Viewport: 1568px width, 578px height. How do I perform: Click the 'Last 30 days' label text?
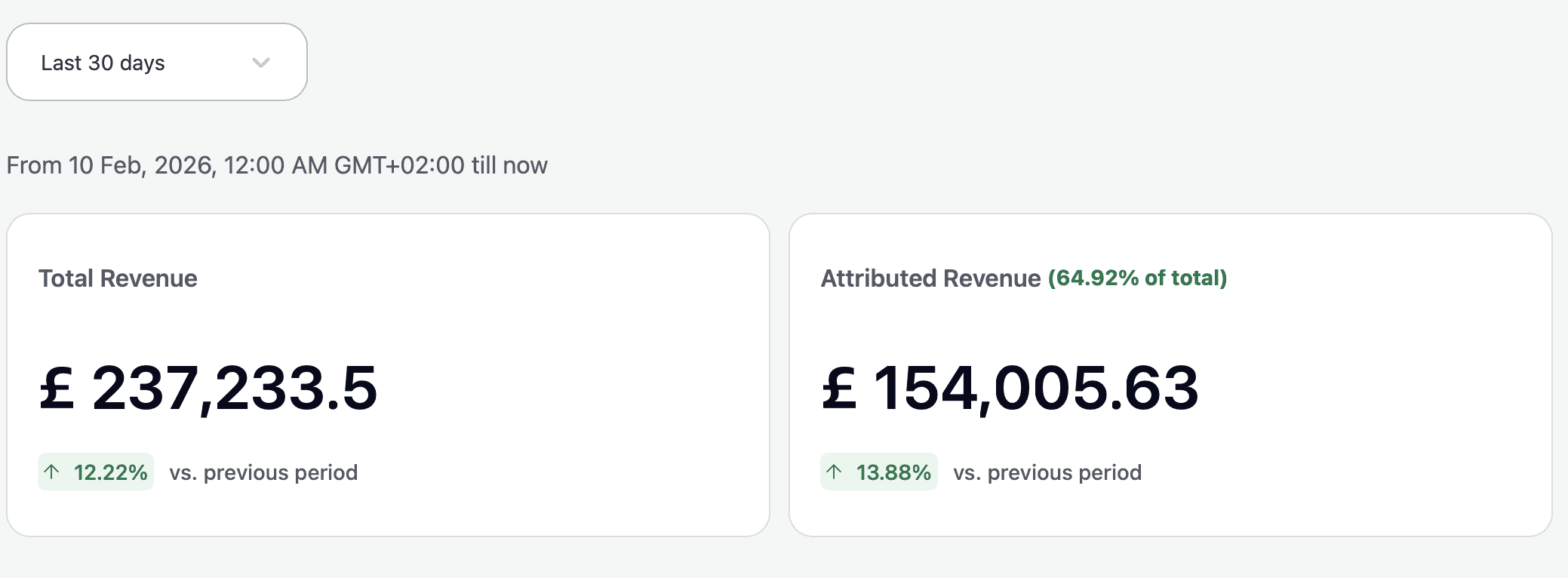pyautogui.click(x=103, y=63)
